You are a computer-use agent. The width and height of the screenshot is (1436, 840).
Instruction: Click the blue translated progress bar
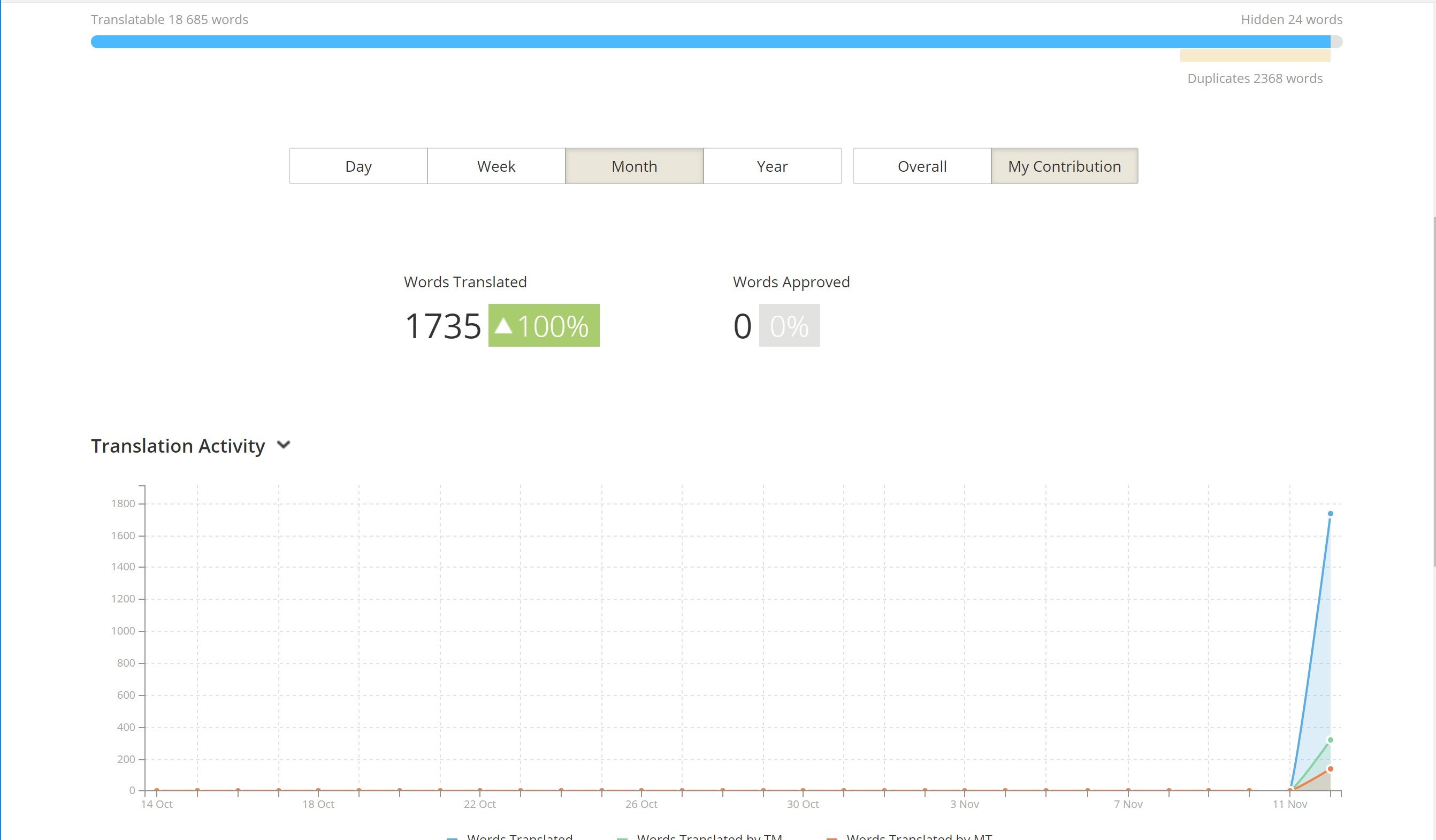click(710, 42)
